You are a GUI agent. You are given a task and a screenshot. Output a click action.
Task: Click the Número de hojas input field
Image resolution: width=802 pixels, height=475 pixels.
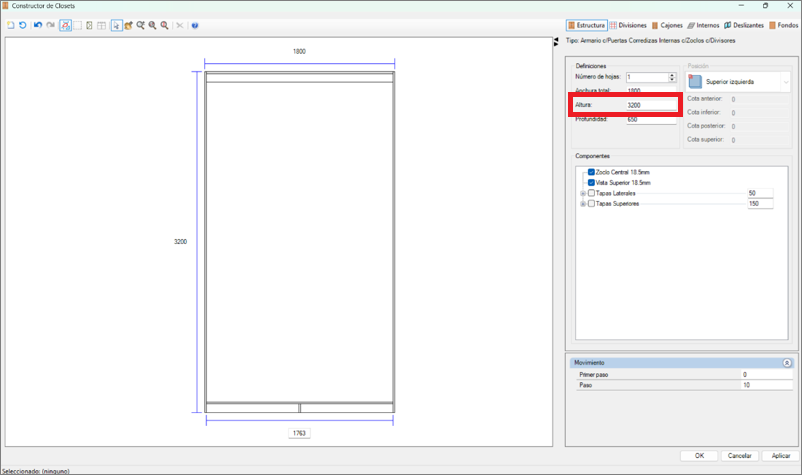point(647,77)
